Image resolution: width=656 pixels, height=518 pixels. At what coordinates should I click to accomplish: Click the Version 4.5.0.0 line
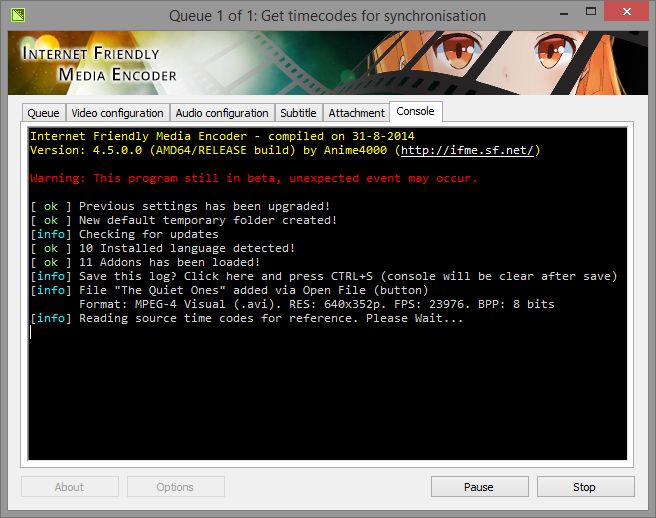tap(285, 150)
